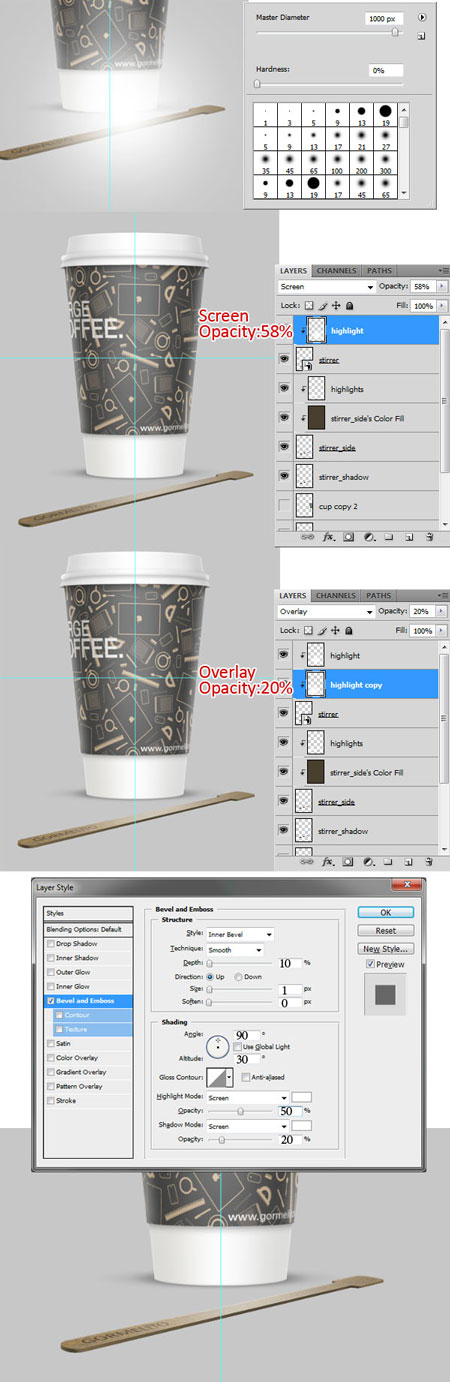
Task: Open the Highlight Mode color swatch
Action: click(x=302, y=1097)
